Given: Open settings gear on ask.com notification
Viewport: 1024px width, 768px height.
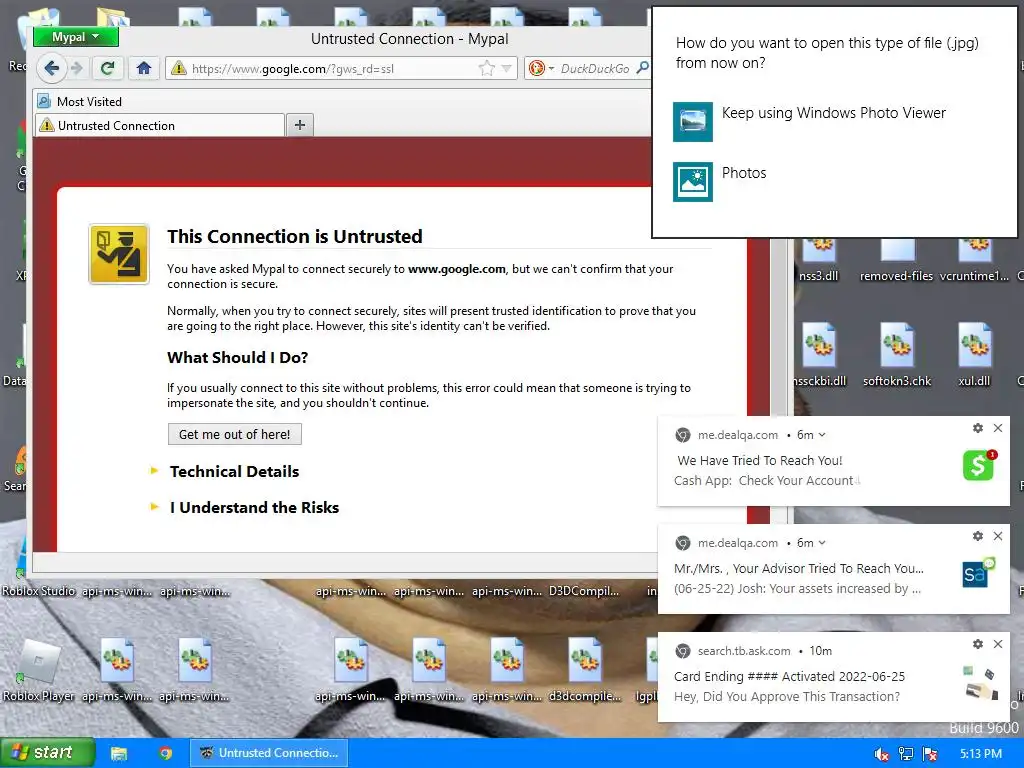Looking at the screenshot, I should pos(978,644).
